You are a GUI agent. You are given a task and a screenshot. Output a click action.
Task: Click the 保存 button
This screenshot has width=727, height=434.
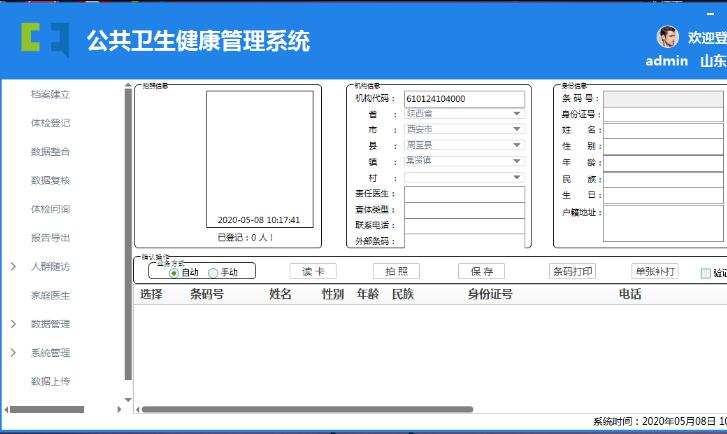coord(481,271)
